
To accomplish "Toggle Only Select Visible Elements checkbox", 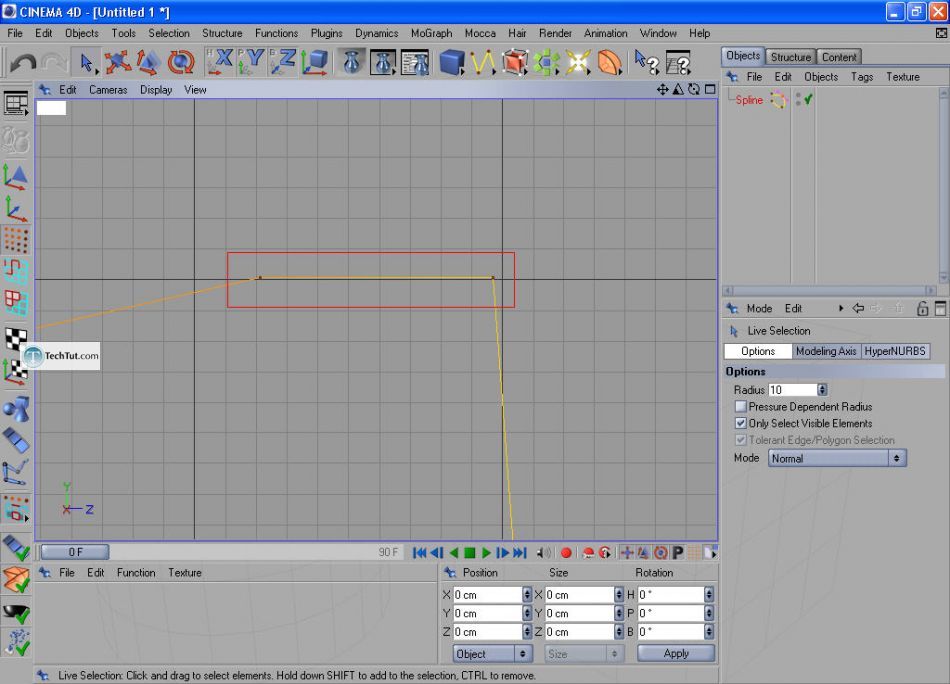I will [x=740, y=423].
